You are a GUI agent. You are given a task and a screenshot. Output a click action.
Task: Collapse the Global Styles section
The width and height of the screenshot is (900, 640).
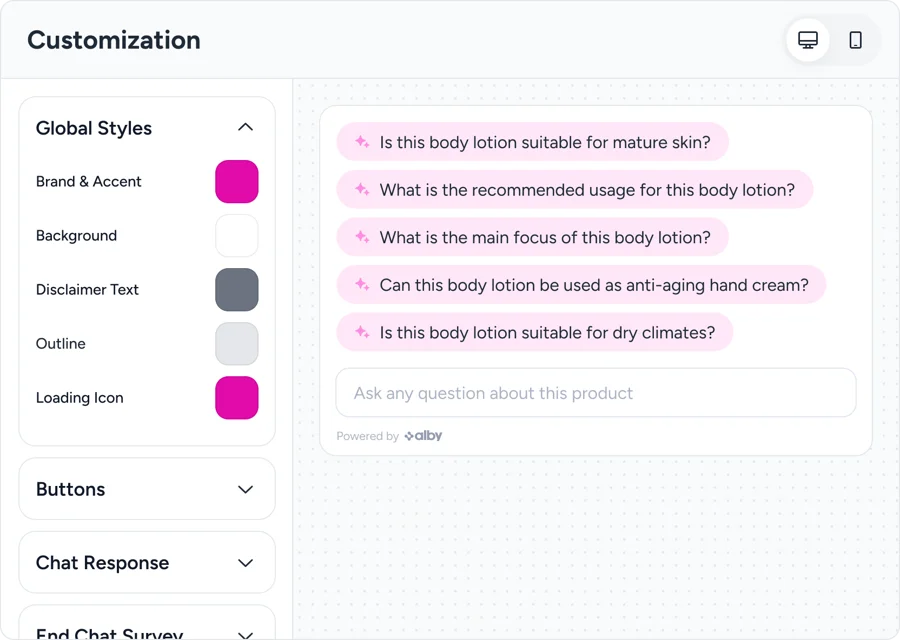pyautogui.click(x=245, y=127)
